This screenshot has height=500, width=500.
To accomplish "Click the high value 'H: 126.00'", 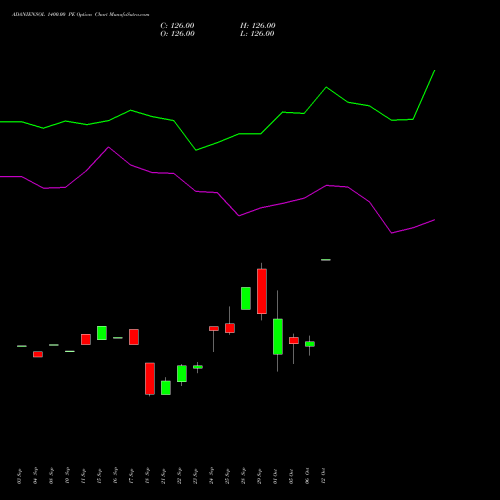I will coord(258,26).
